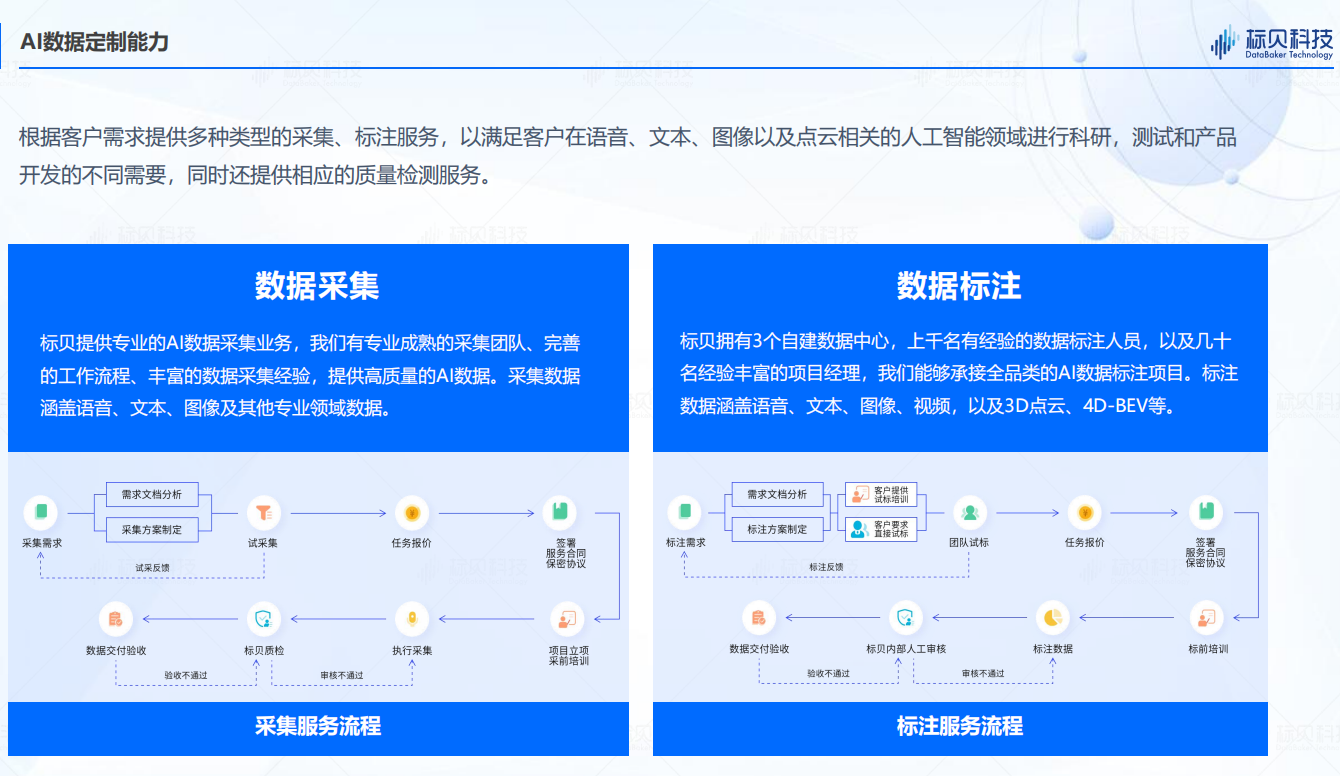
Task: Click the 试采反馈 label
Action: 152,567
